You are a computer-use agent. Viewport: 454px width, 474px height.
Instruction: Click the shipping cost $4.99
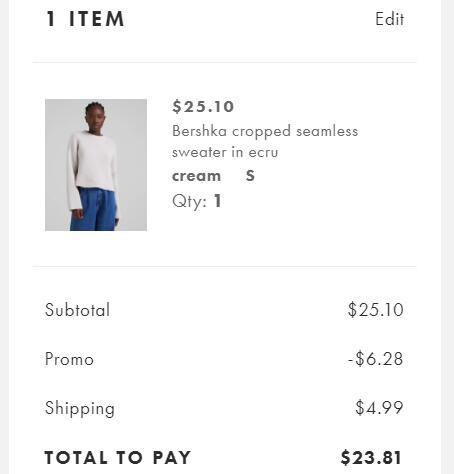379,408
